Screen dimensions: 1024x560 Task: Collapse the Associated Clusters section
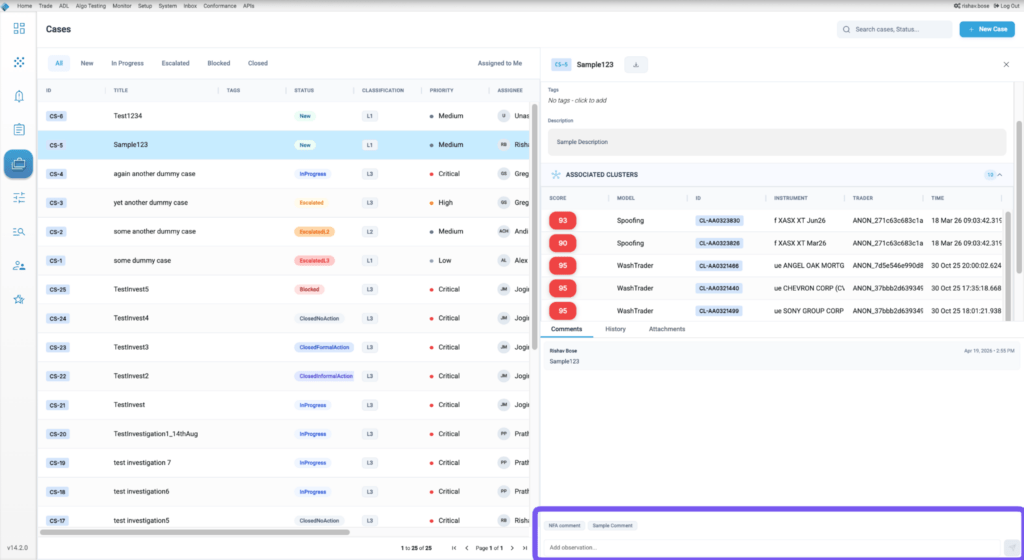[x=1000, y=175]
